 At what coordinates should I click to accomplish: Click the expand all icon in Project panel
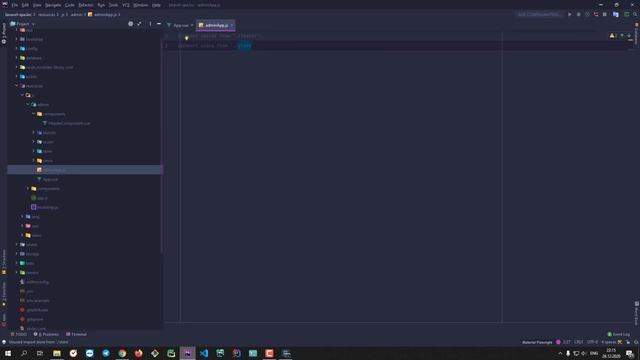click(140, 24)
